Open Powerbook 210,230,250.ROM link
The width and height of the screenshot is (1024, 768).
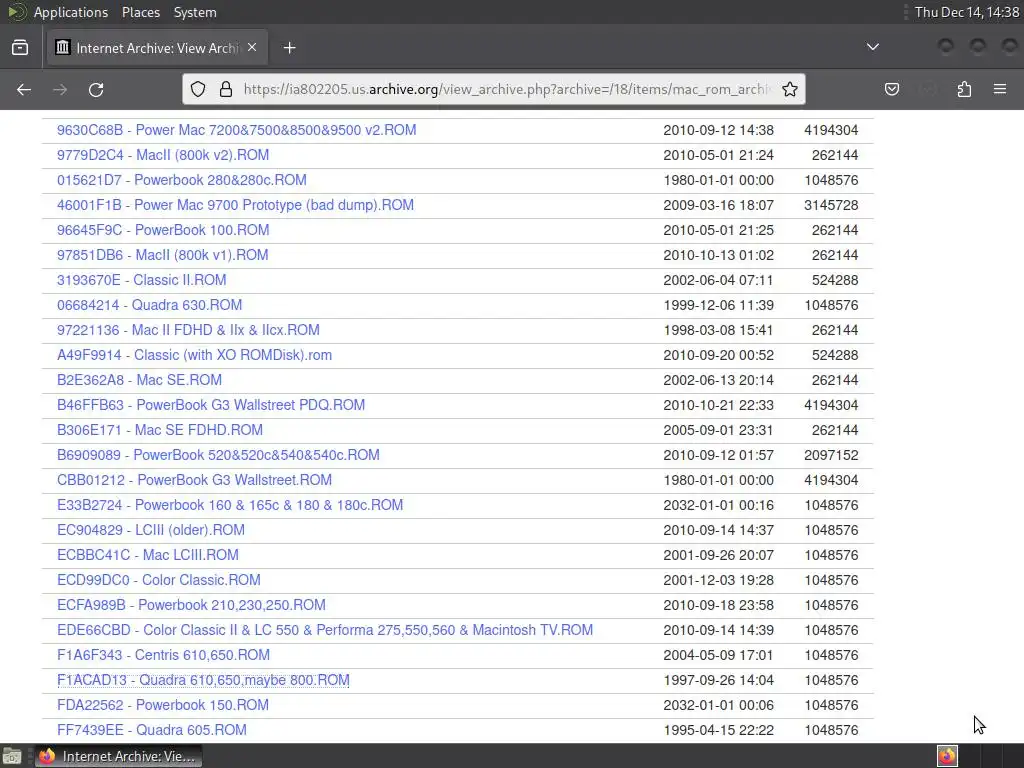191,605
